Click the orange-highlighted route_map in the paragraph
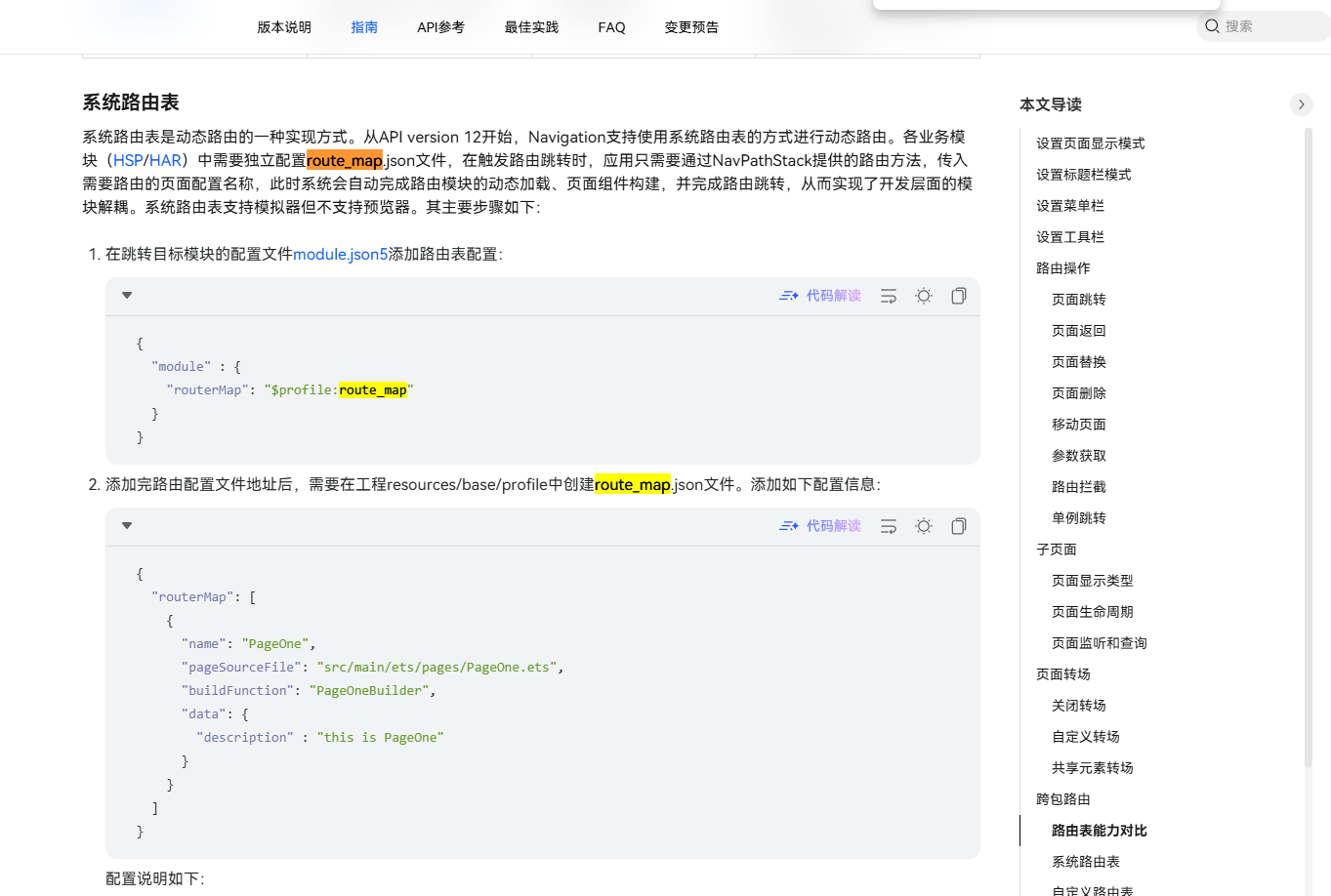Viewport: 1331px width, 896px height. [x=344, y=160]
